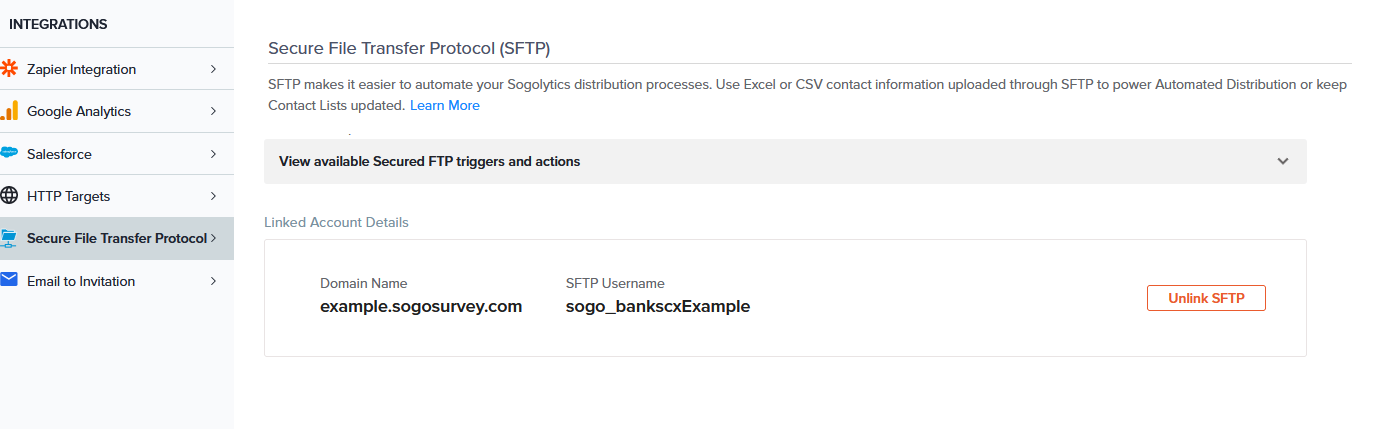Image resolution: width=1393 pixels, height=429 pixels.
Task: Expand the Secured FTP triggers dropdown arrow
Action: (1283, 161)
